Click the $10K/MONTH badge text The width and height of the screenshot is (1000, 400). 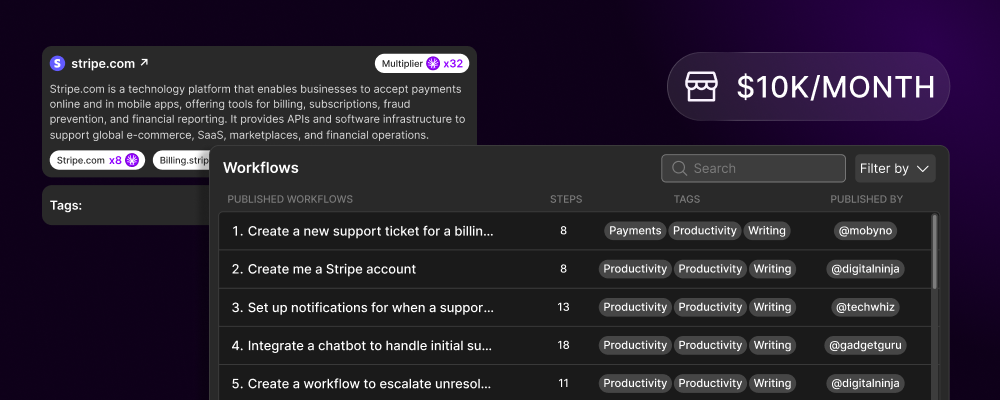point(835,87)
